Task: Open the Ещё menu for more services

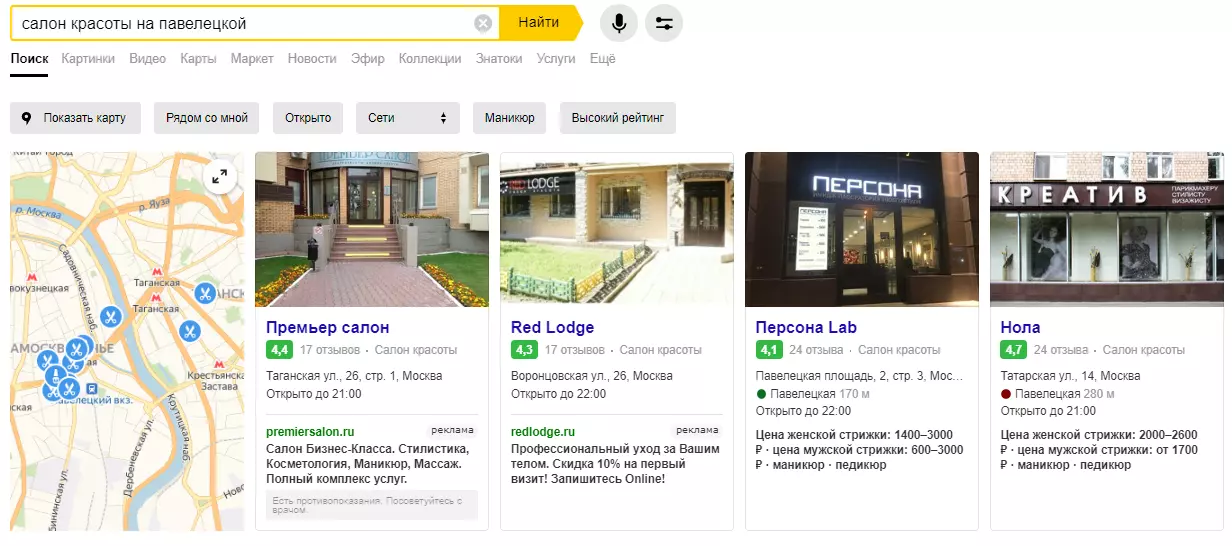Action: click(x=603, y=59)
